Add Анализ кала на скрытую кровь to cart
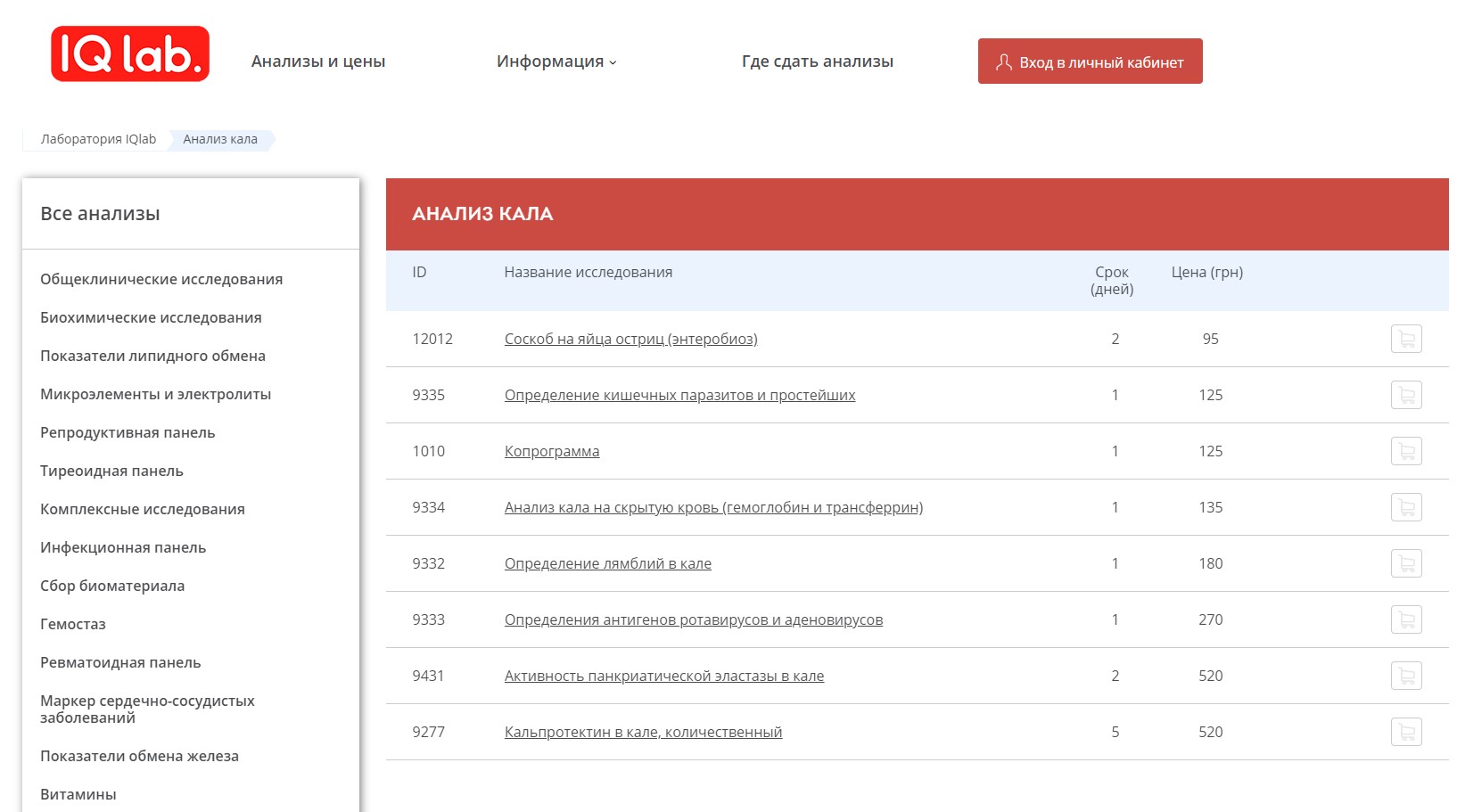The height and width of the screenshot is (812, 1457). tap(1407, 507)
